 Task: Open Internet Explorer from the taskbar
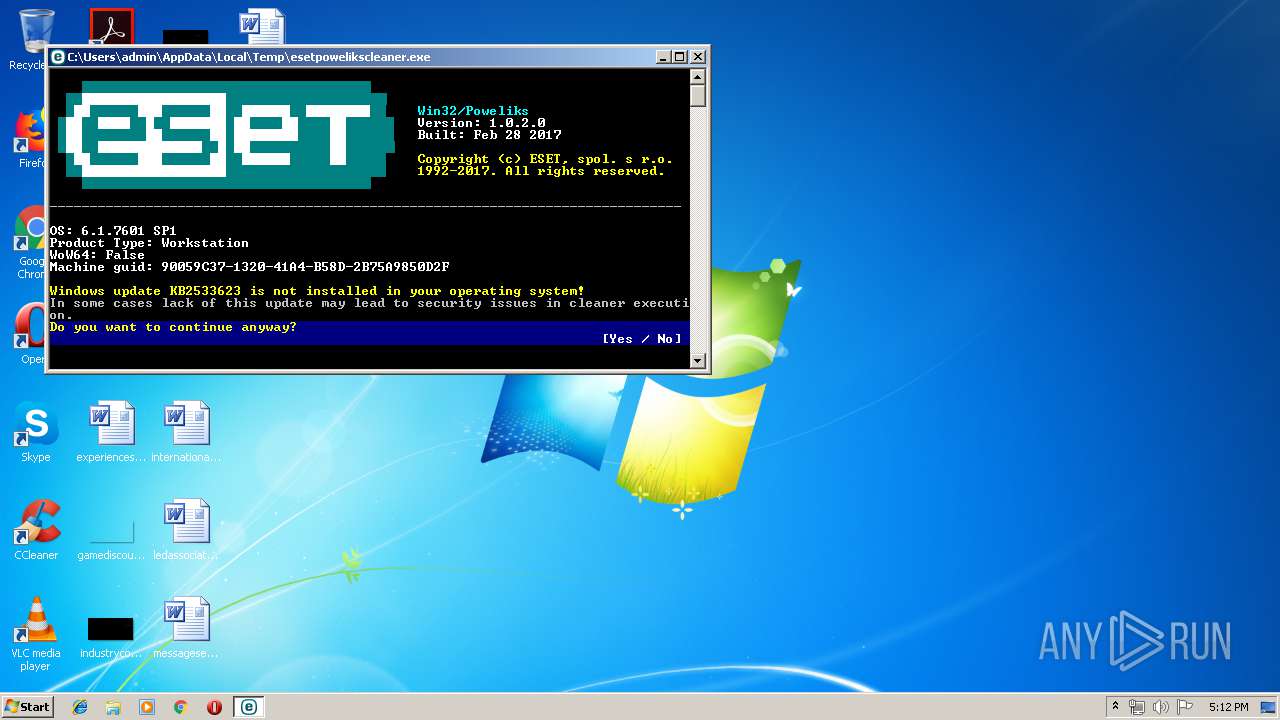(x=80, y=707)
